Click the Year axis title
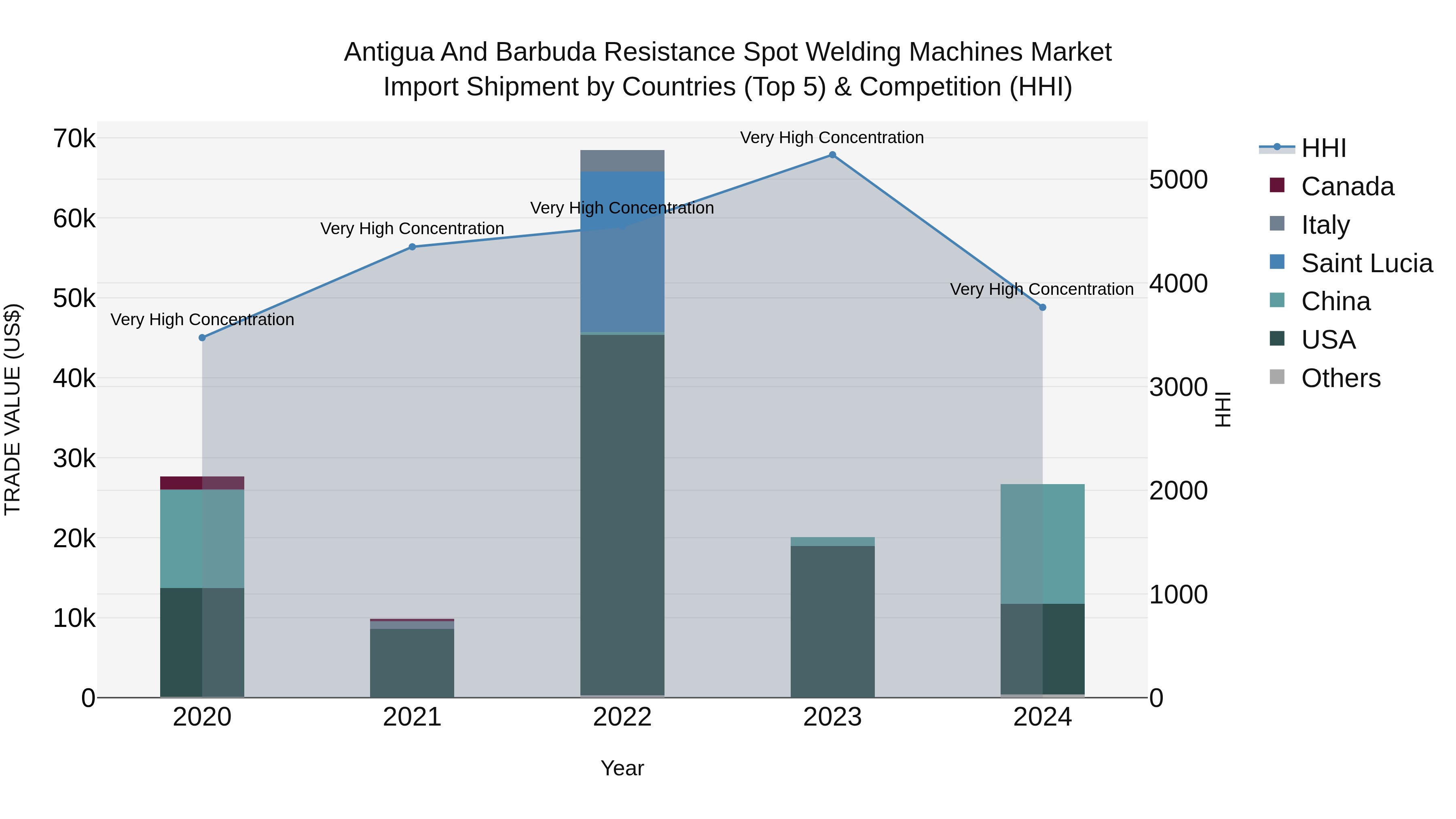The height and width of the screenshot is (819, 1456). [x=622, y=769]
